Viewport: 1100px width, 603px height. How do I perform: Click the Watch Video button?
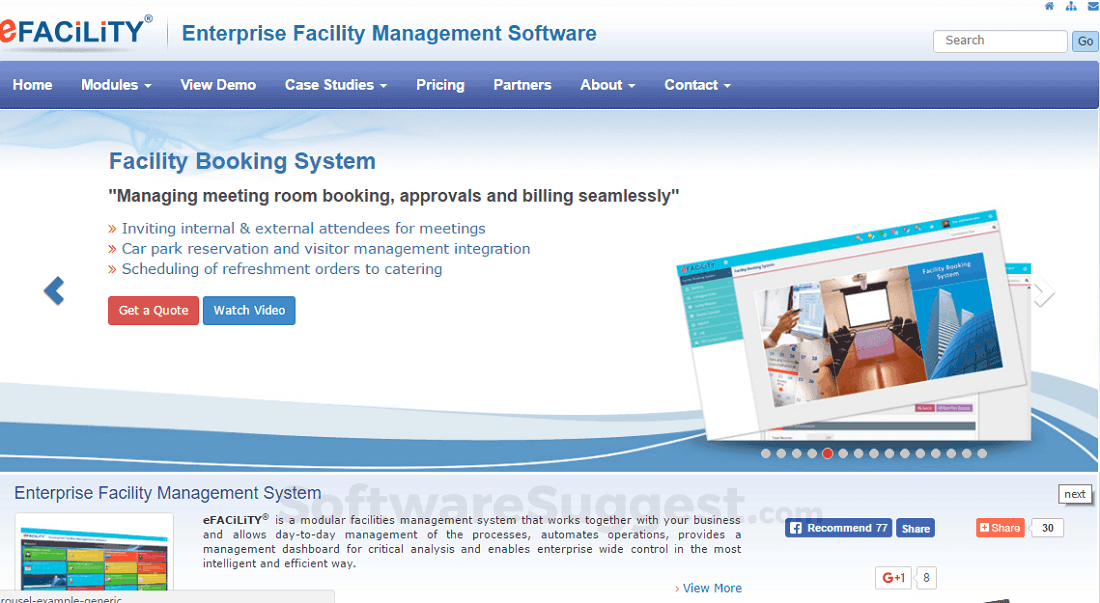pos(249,310)
